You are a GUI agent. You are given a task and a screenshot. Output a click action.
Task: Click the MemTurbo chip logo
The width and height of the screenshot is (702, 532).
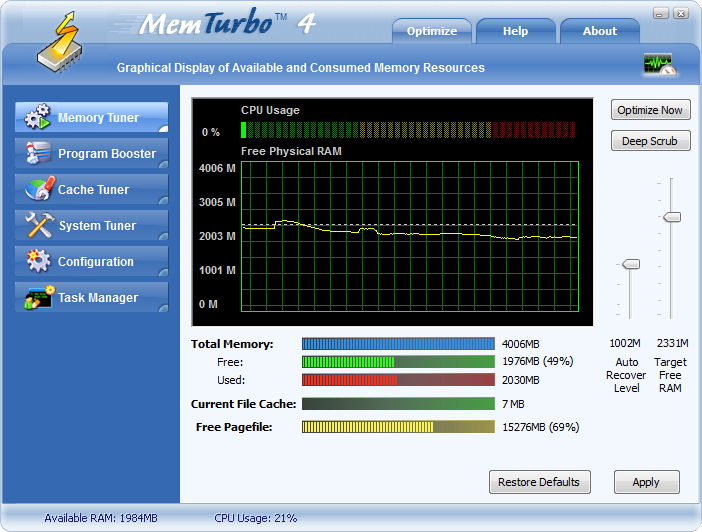(60, 43)
